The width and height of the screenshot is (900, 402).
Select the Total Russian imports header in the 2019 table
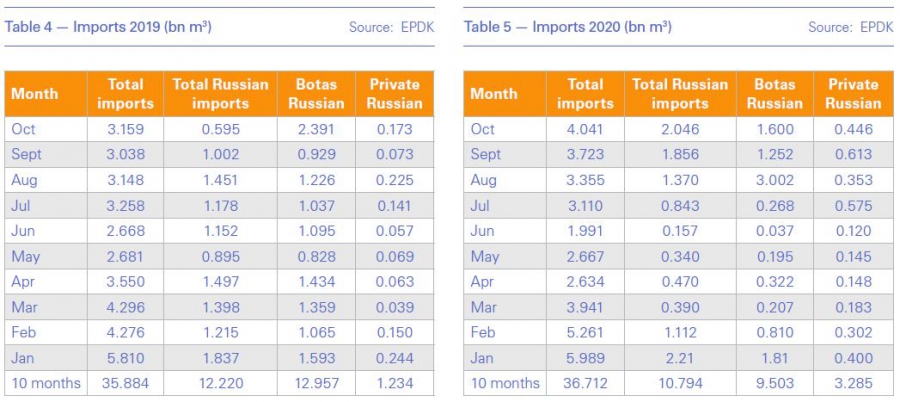pyautogui.click(x=220, y=94)
